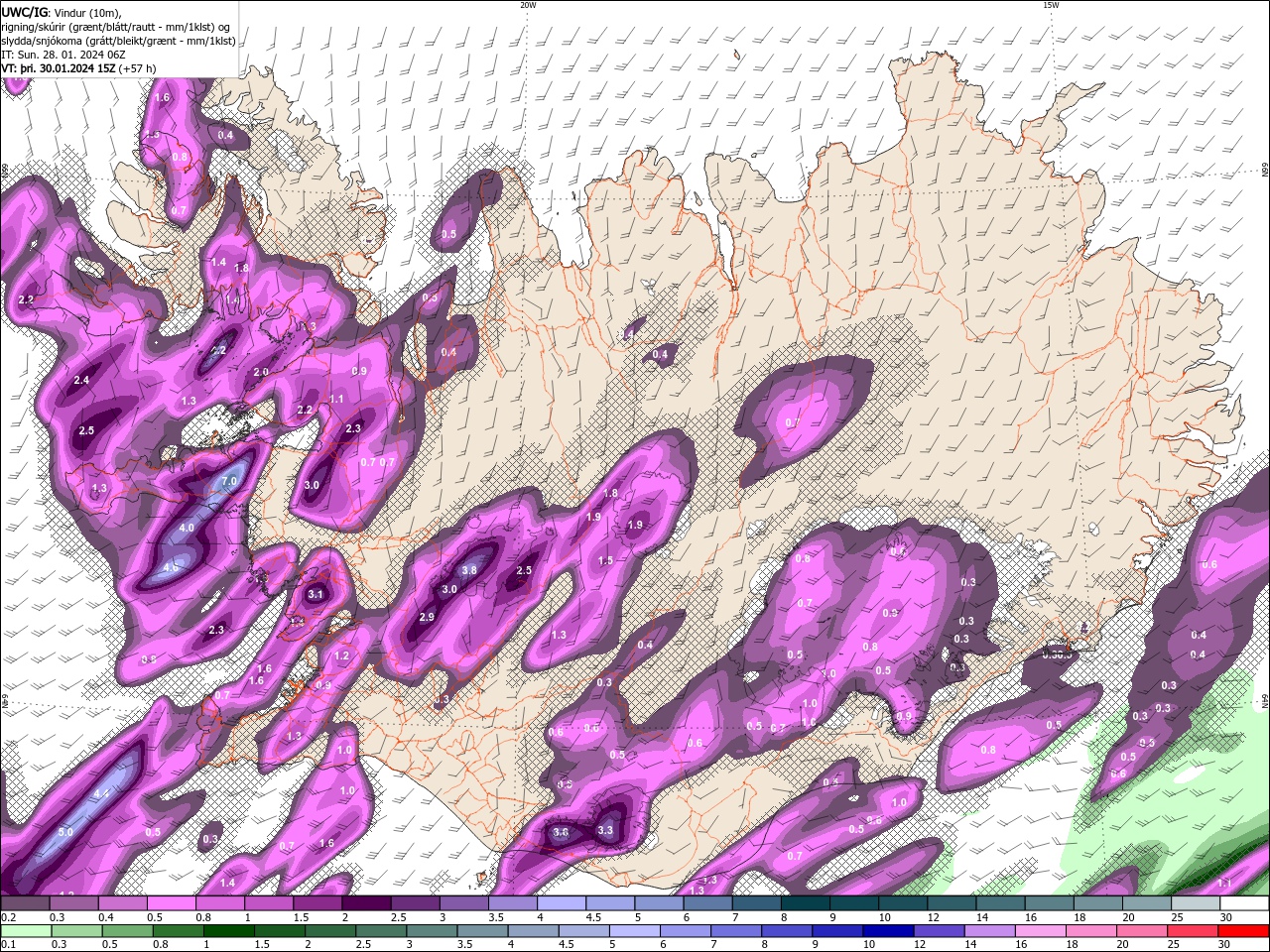The height and width of the screenshot is (952, 1270).
Task: Click the "(+57 h)" forecast offset
Action: coord(137,68)
